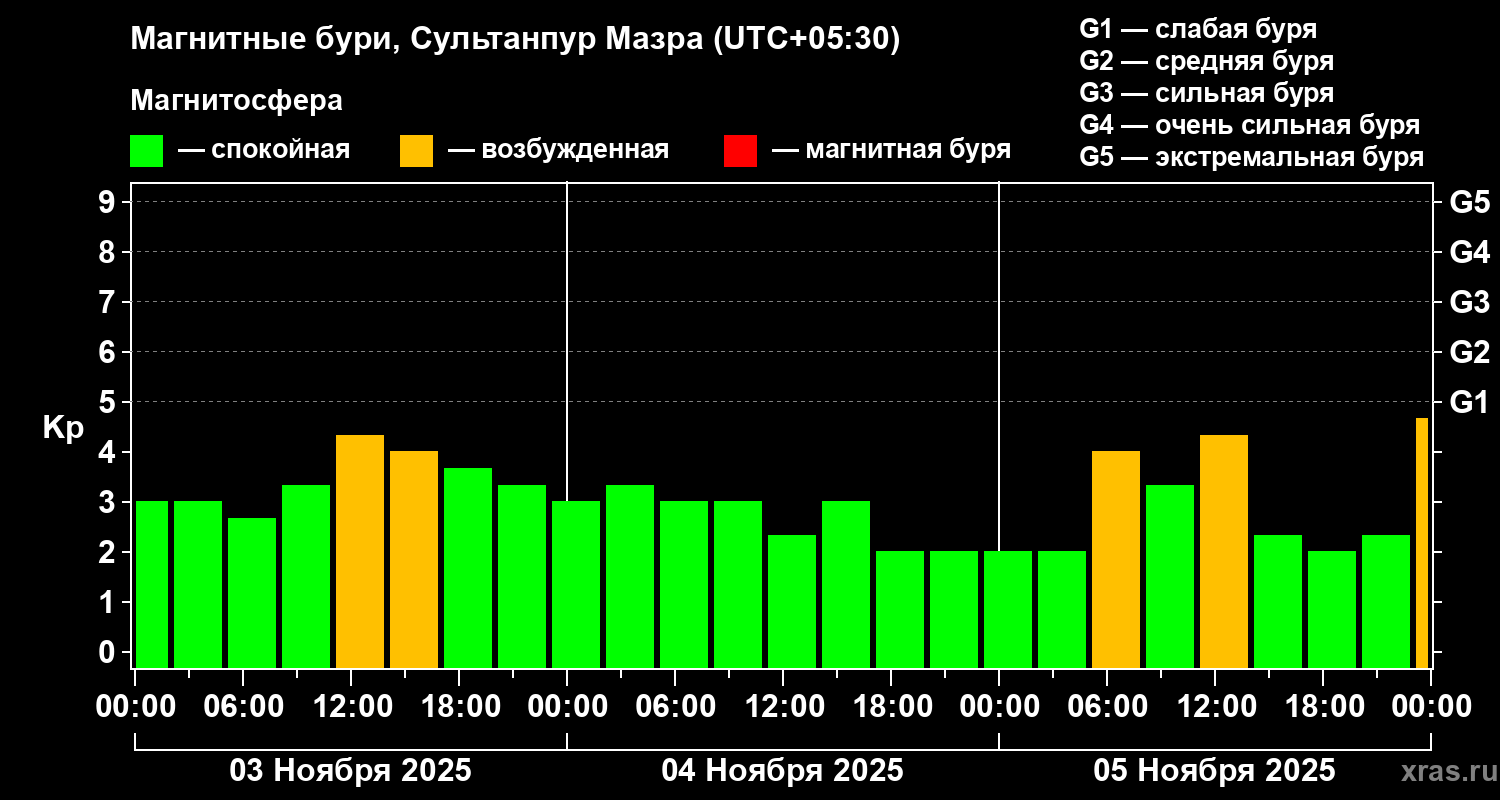Click the '— спокойная' legend text

click(264, 150)
